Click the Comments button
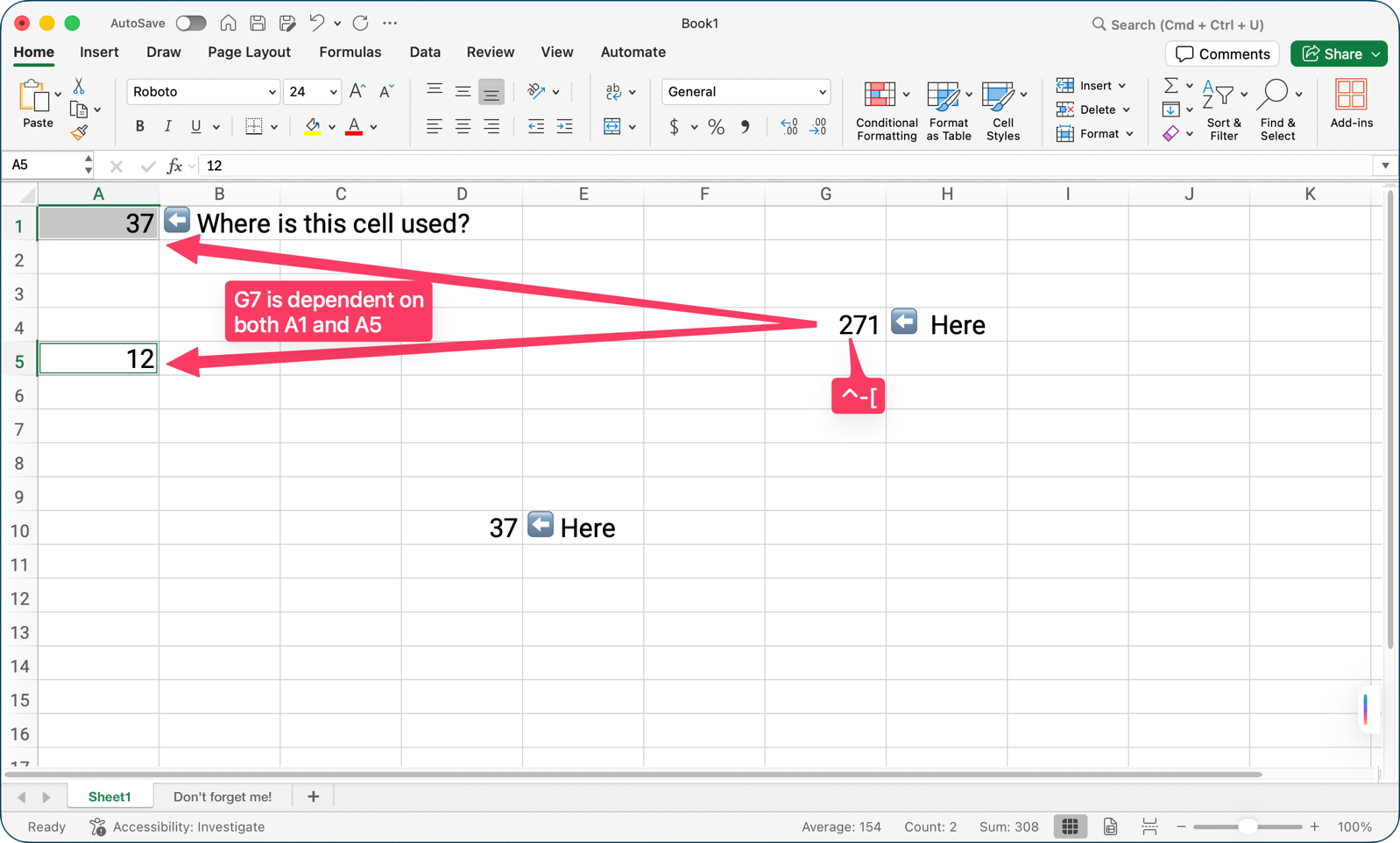The width and height of the screenshot is (1400, 843). pyautogui.click(x=1222, y=54)
